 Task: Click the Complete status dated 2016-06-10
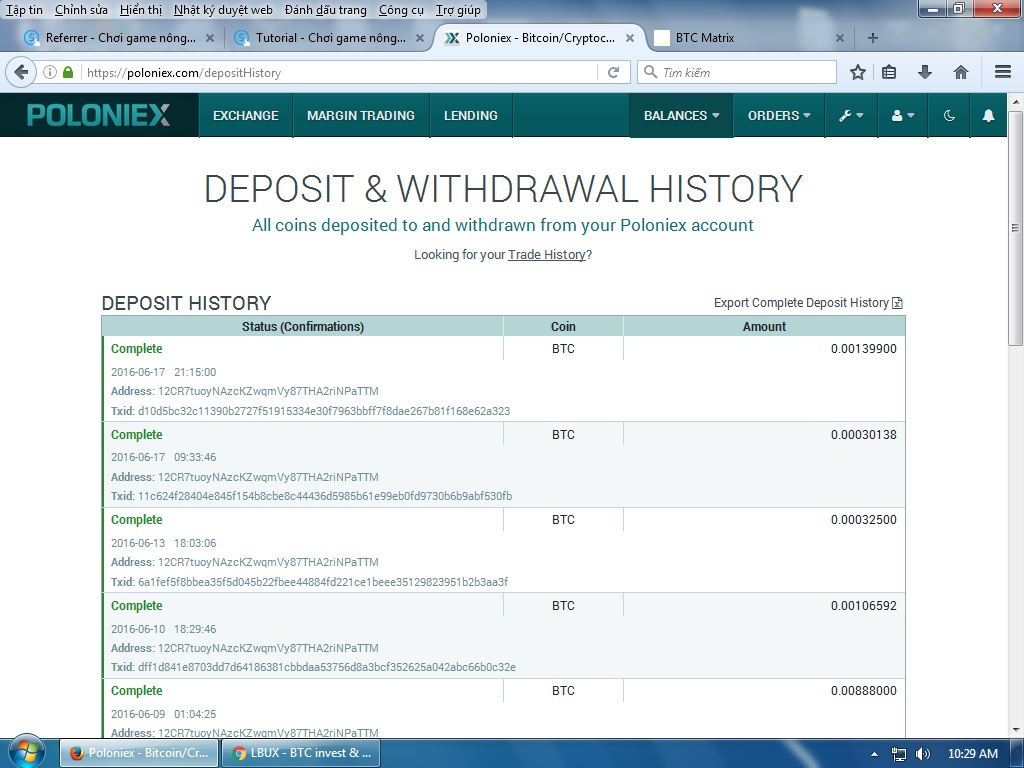[136, 606]
